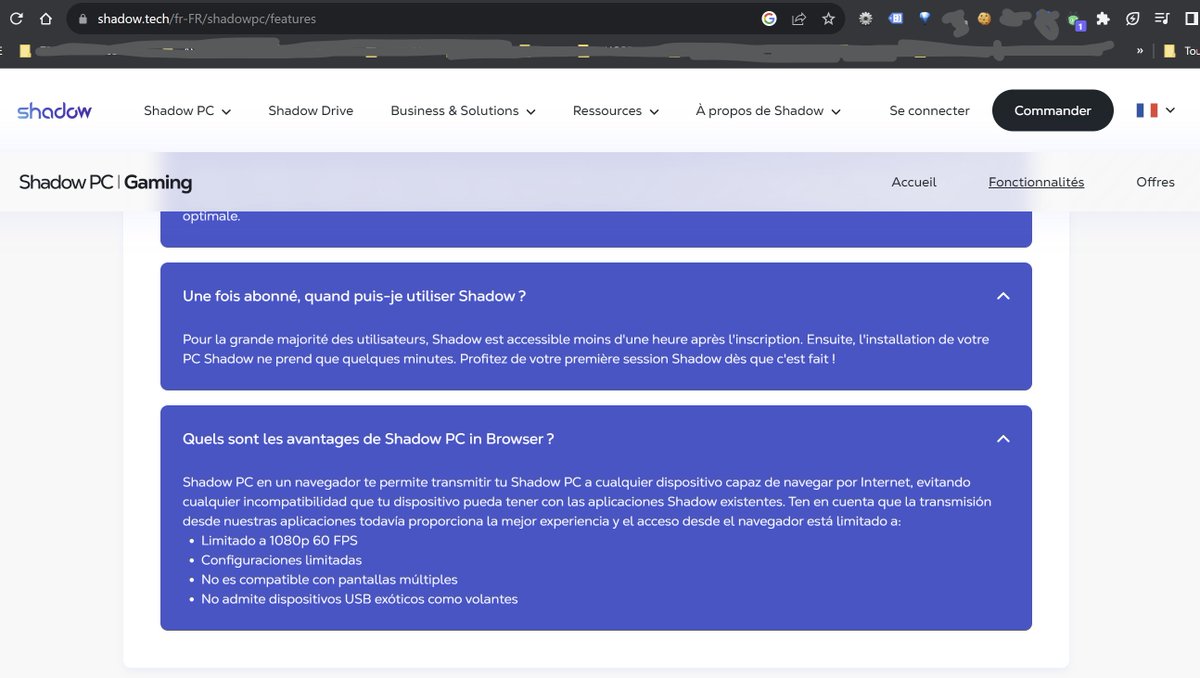
Task: Click the bullet 'Limitado a 1080p 60 FPS'
Action: (x=279, y=541)
